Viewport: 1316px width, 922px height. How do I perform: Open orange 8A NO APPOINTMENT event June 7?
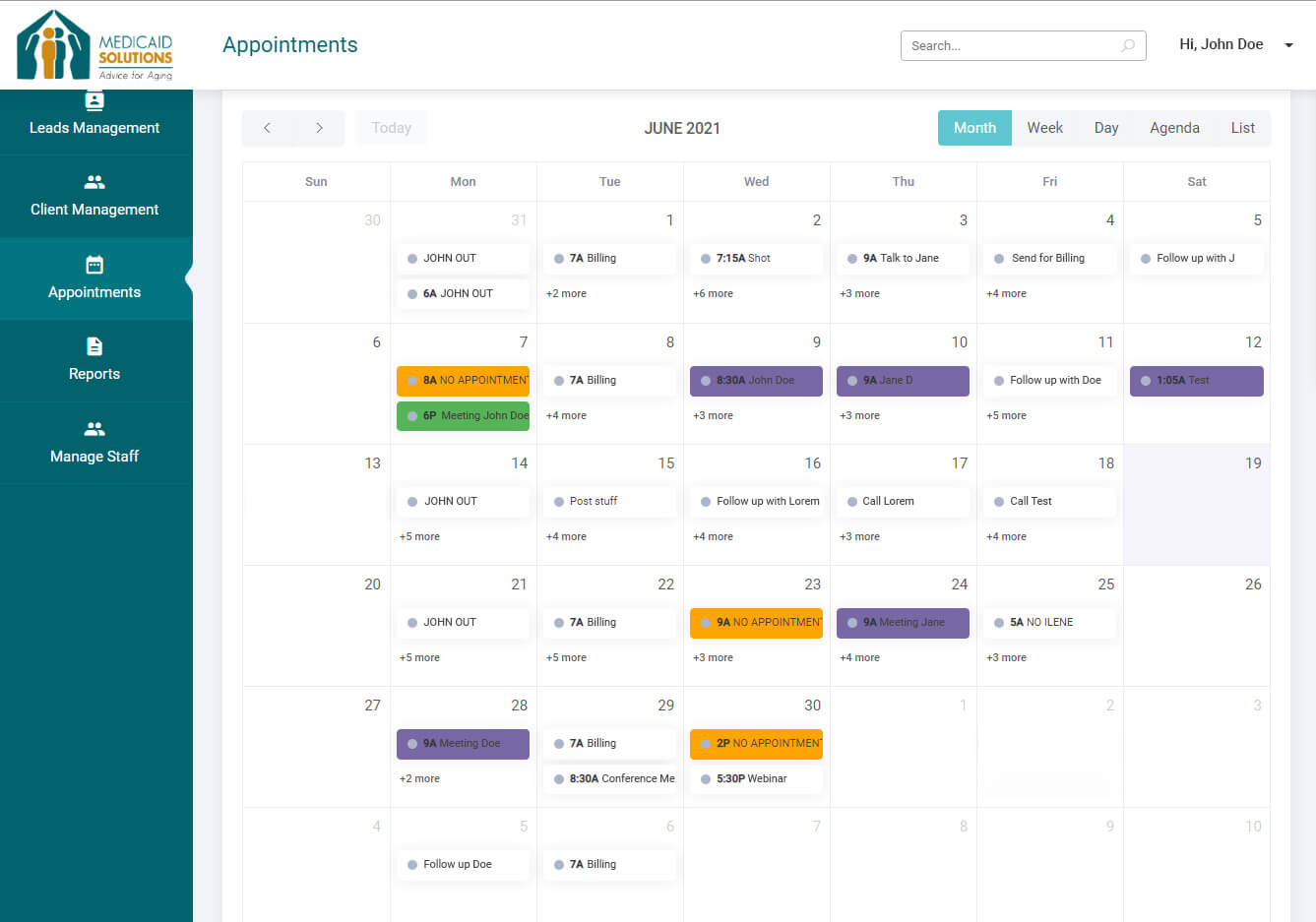click(463, 381)
